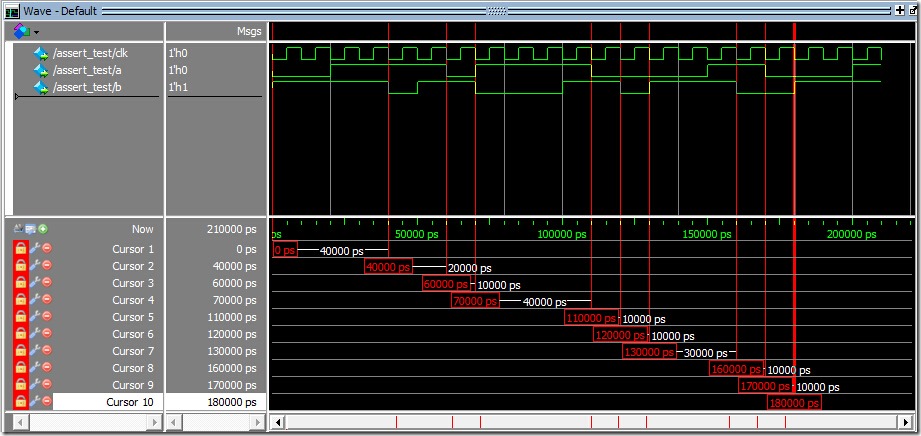
Task: Open the signal pane format dropdown arrow
Action: pos(36,32)
